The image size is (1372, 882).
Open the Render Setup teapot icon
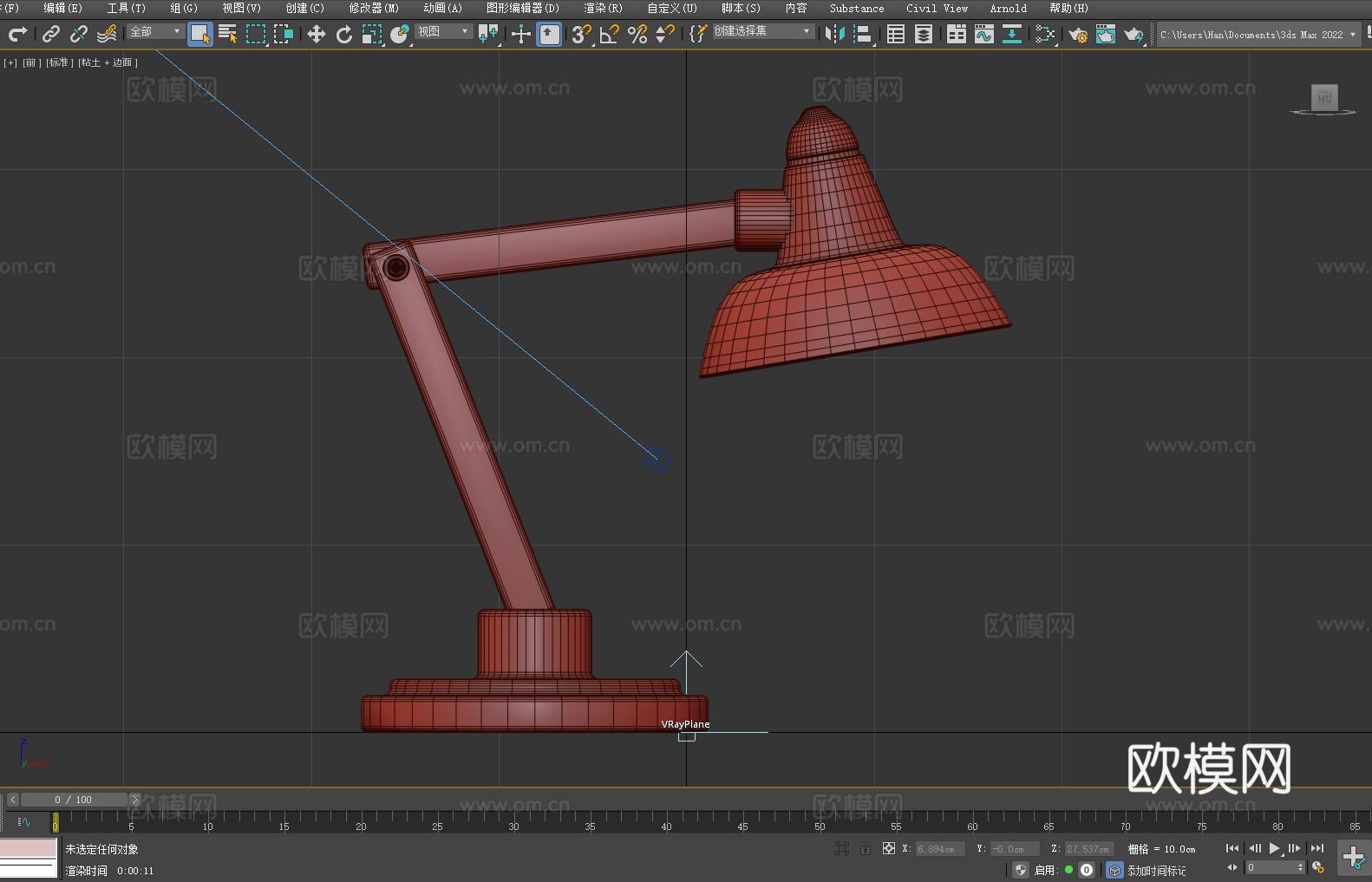pos(1077,35)
